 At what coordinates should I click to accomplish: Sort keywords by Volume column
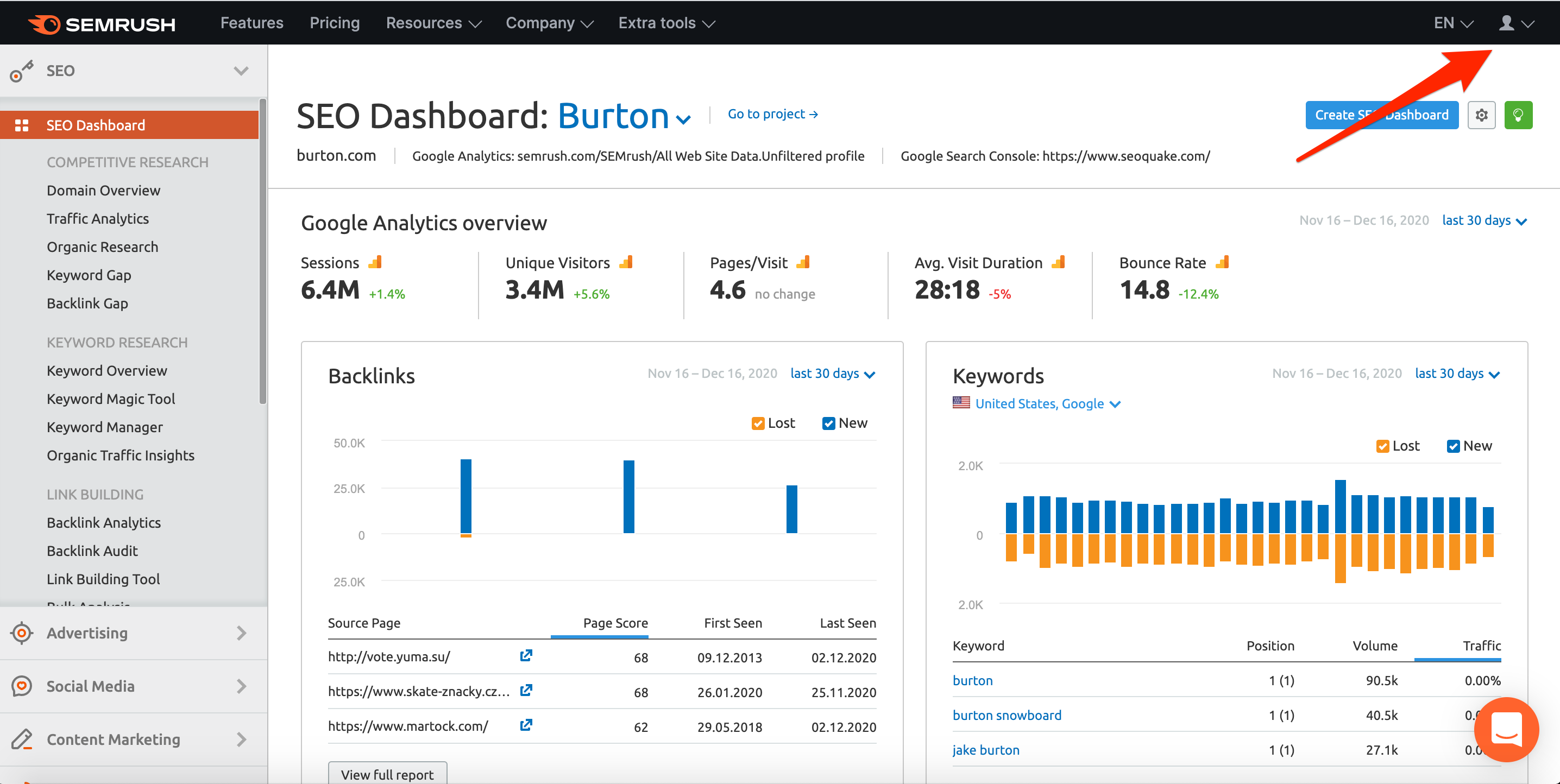[1375, 646]
